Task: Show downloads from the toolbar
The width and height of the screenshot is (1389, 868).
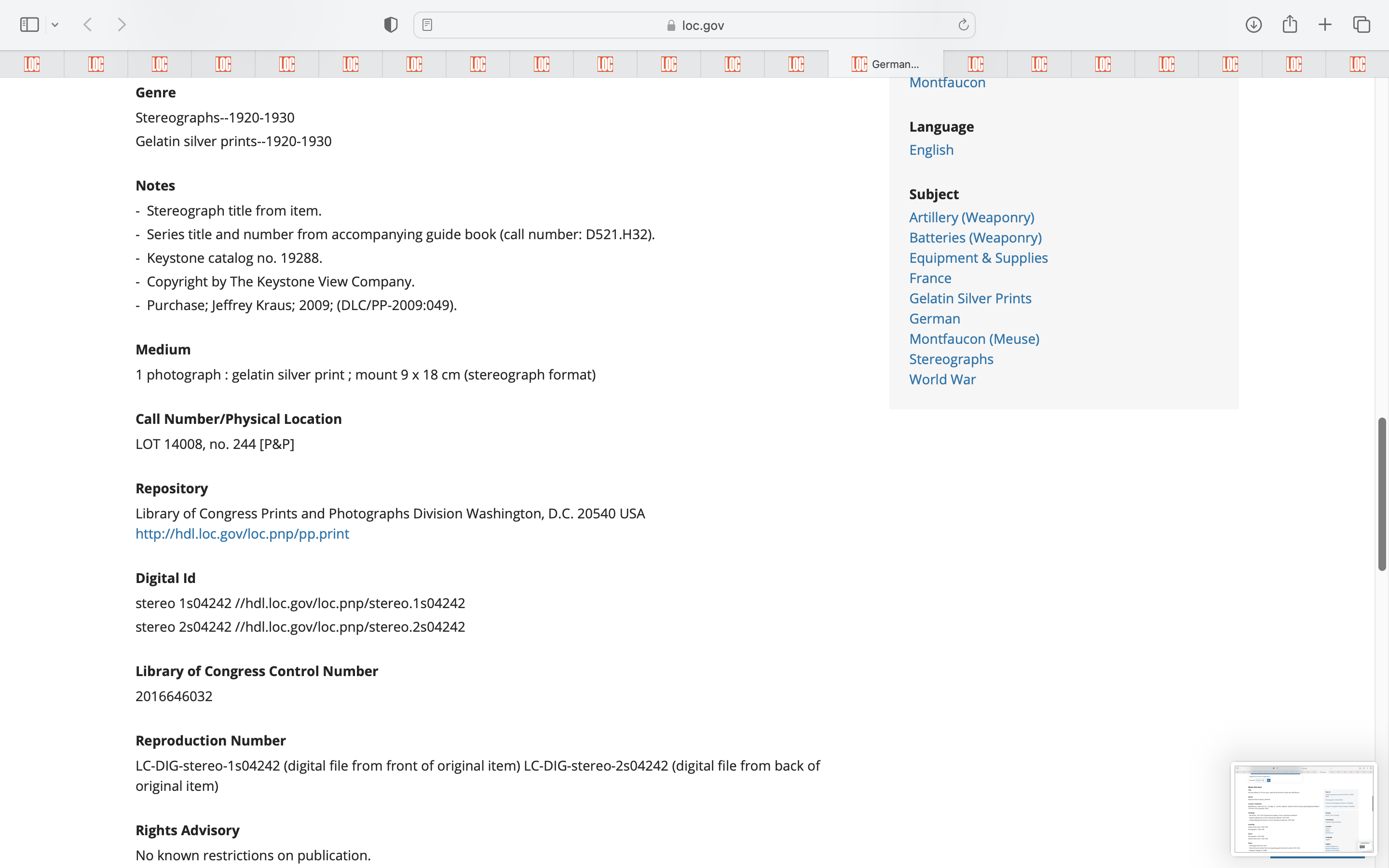Action: pos(1253,25)
